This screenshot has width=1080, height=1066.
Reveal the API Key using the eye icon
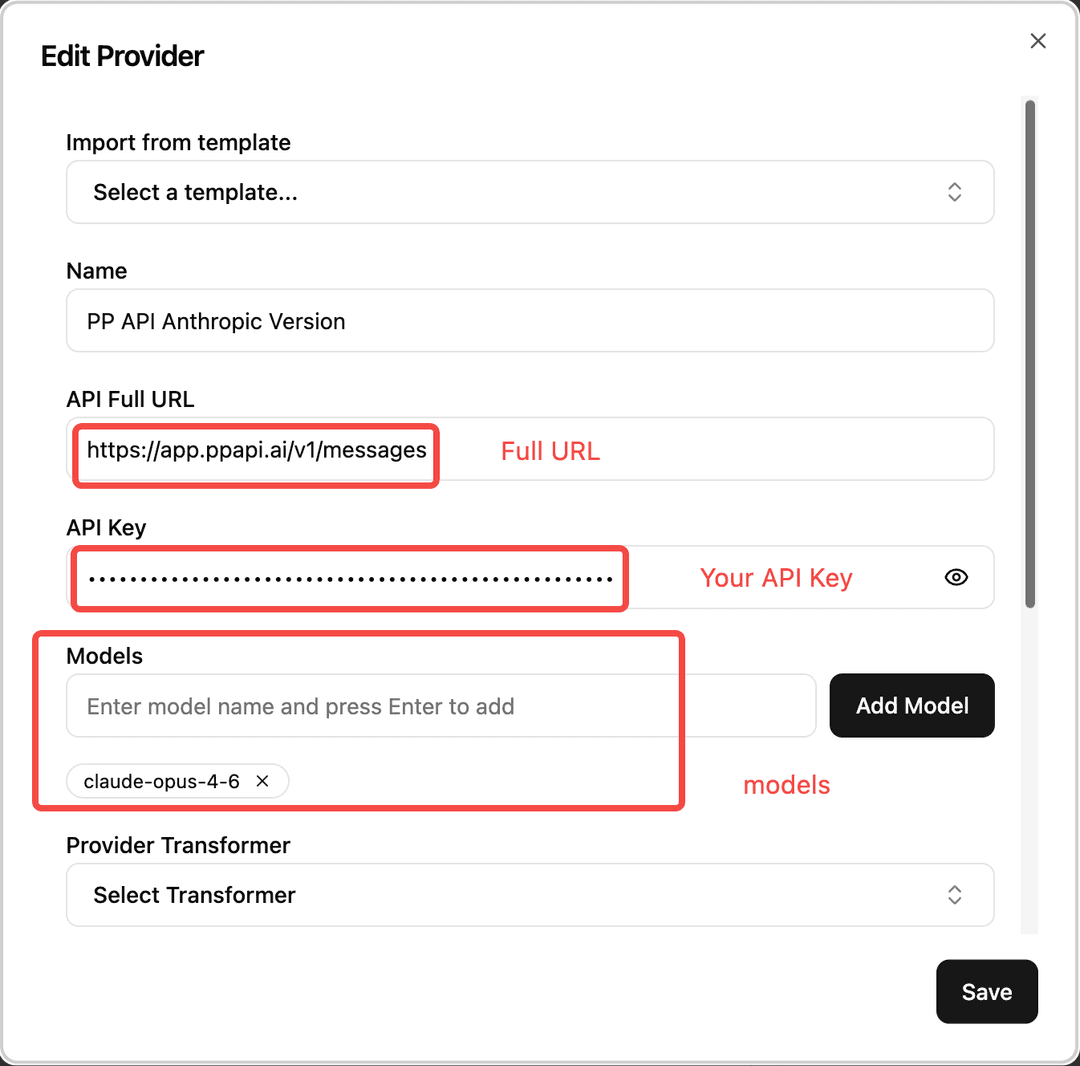coord(956,577)
